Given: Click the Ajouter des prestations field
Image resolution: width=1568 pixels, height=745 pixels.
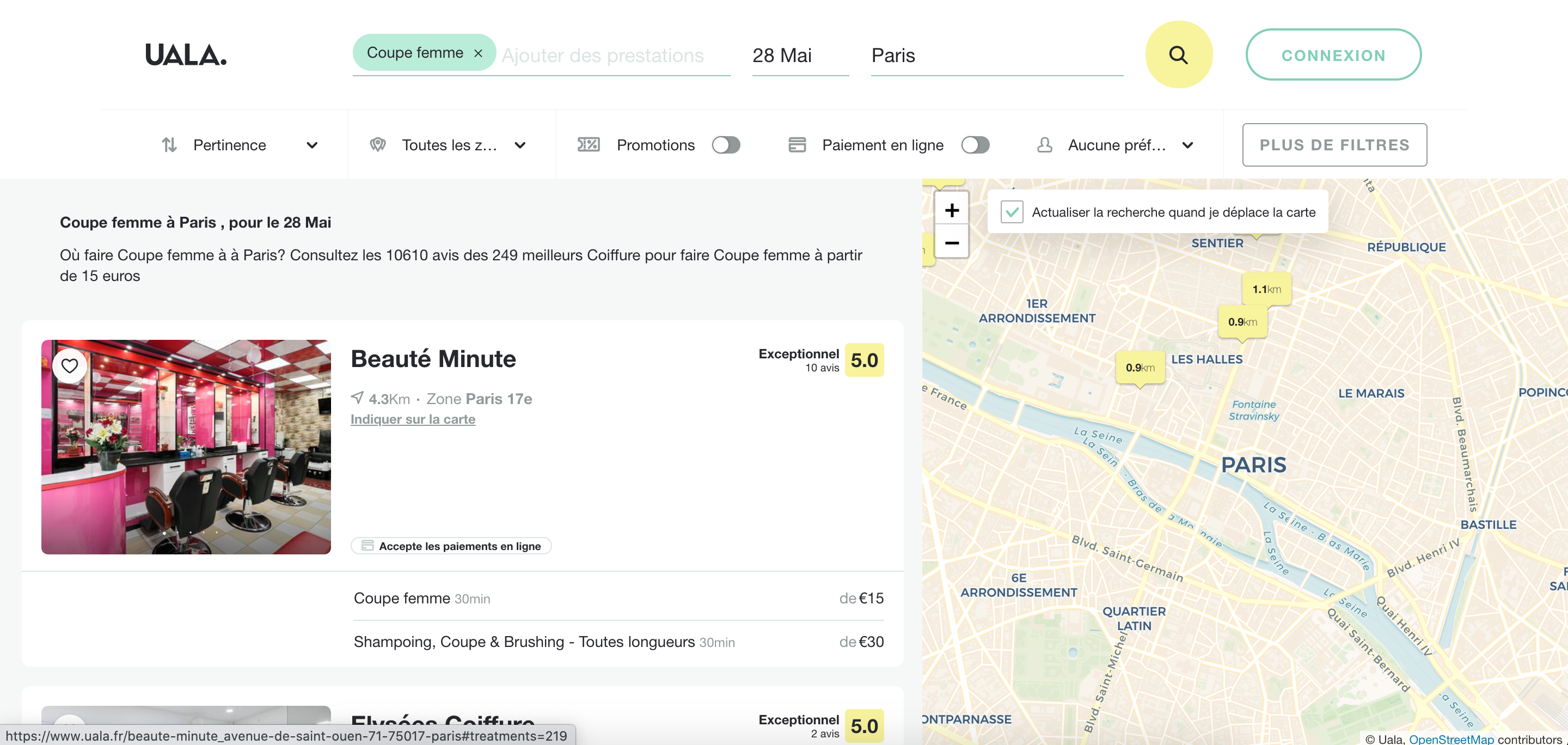Looking at the screenshot, I should 614,56.
